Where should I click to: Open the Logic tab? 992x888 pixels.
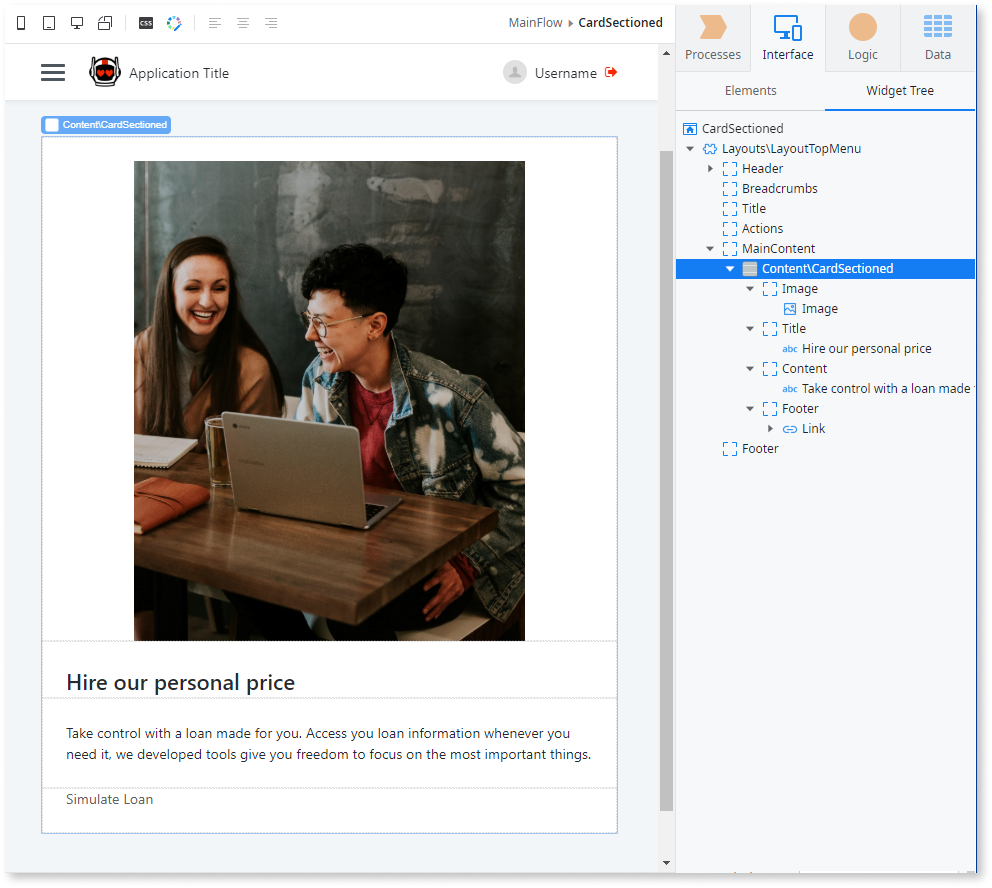(x=862, y=37)
